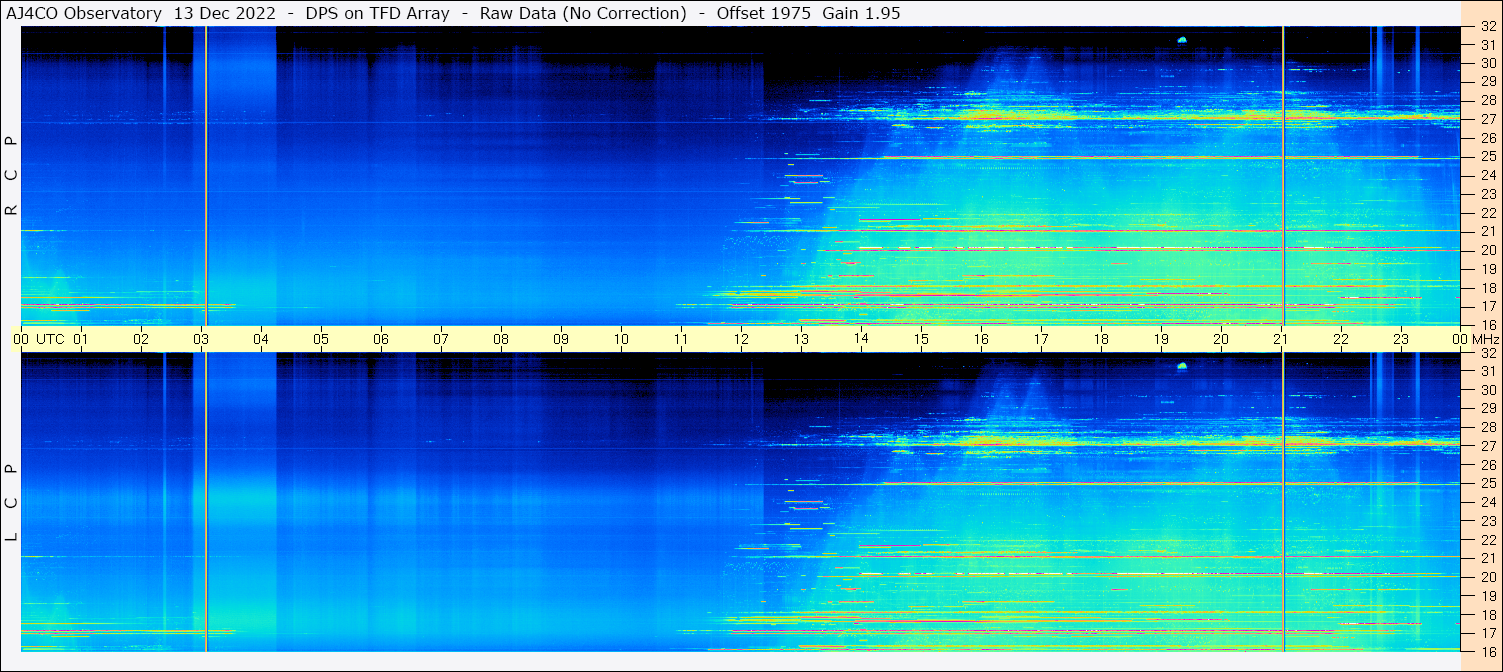Click the 16 MHz tick in the LCP panel scale
This screenshot has height=672, width=1503.
click(1487, 651)
